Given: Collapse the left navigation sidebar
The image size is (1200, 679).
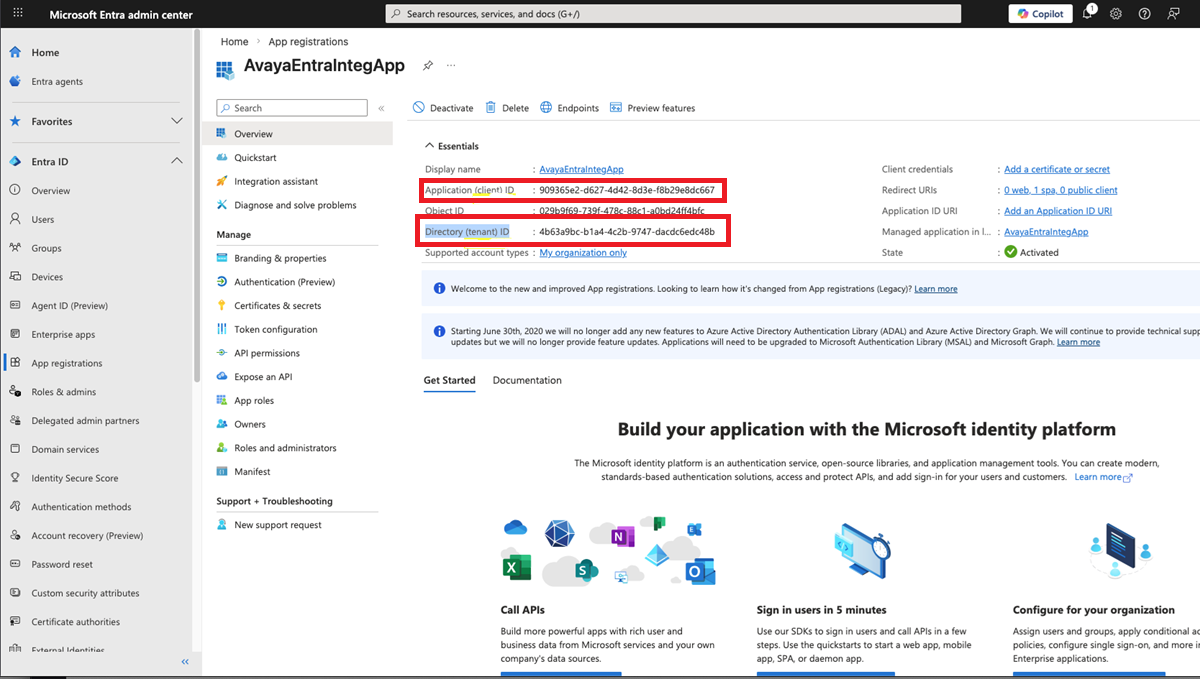Looking at the screenshot, I should [185, 662].
